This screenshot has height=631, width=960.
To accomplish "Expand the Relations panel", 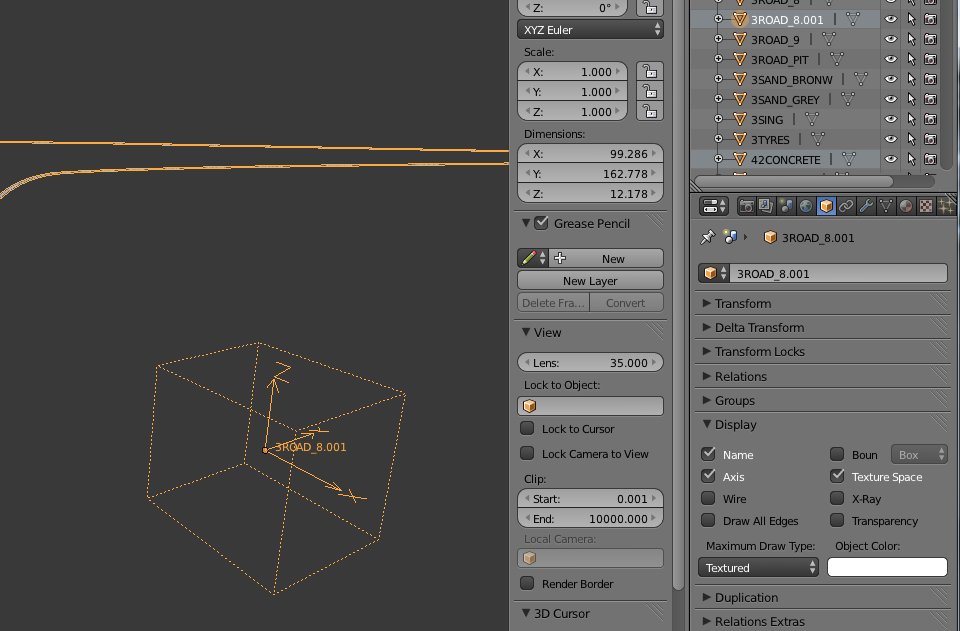I will pyautogui.click(x=707, y=376).
